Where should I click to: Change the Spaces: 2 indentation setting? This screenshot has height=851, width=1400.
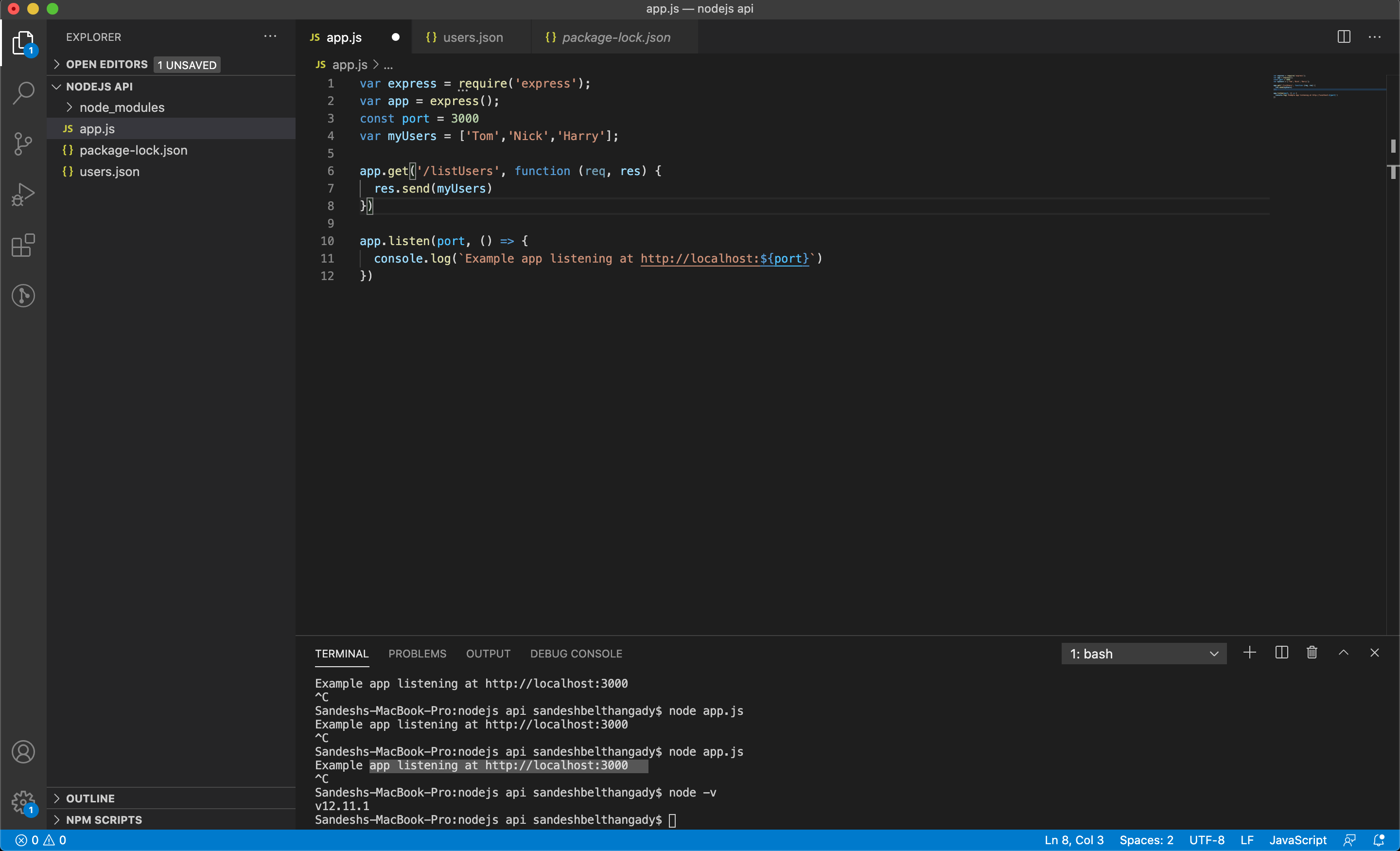[x=1146, y=840]
